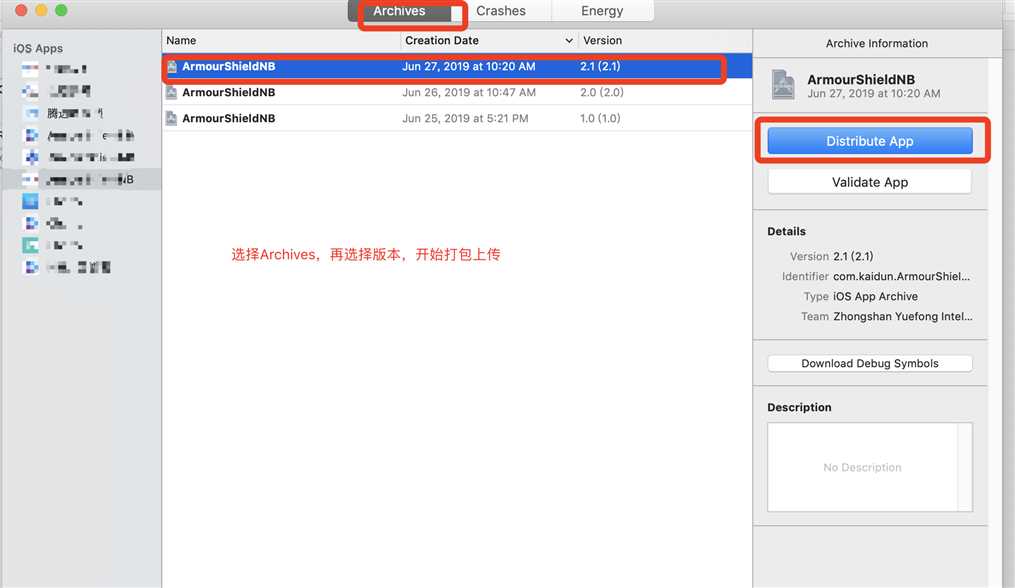Click the Validate App button
Image resolution: width=1015 pixels, height=588 pixels.
pos(870,182)
